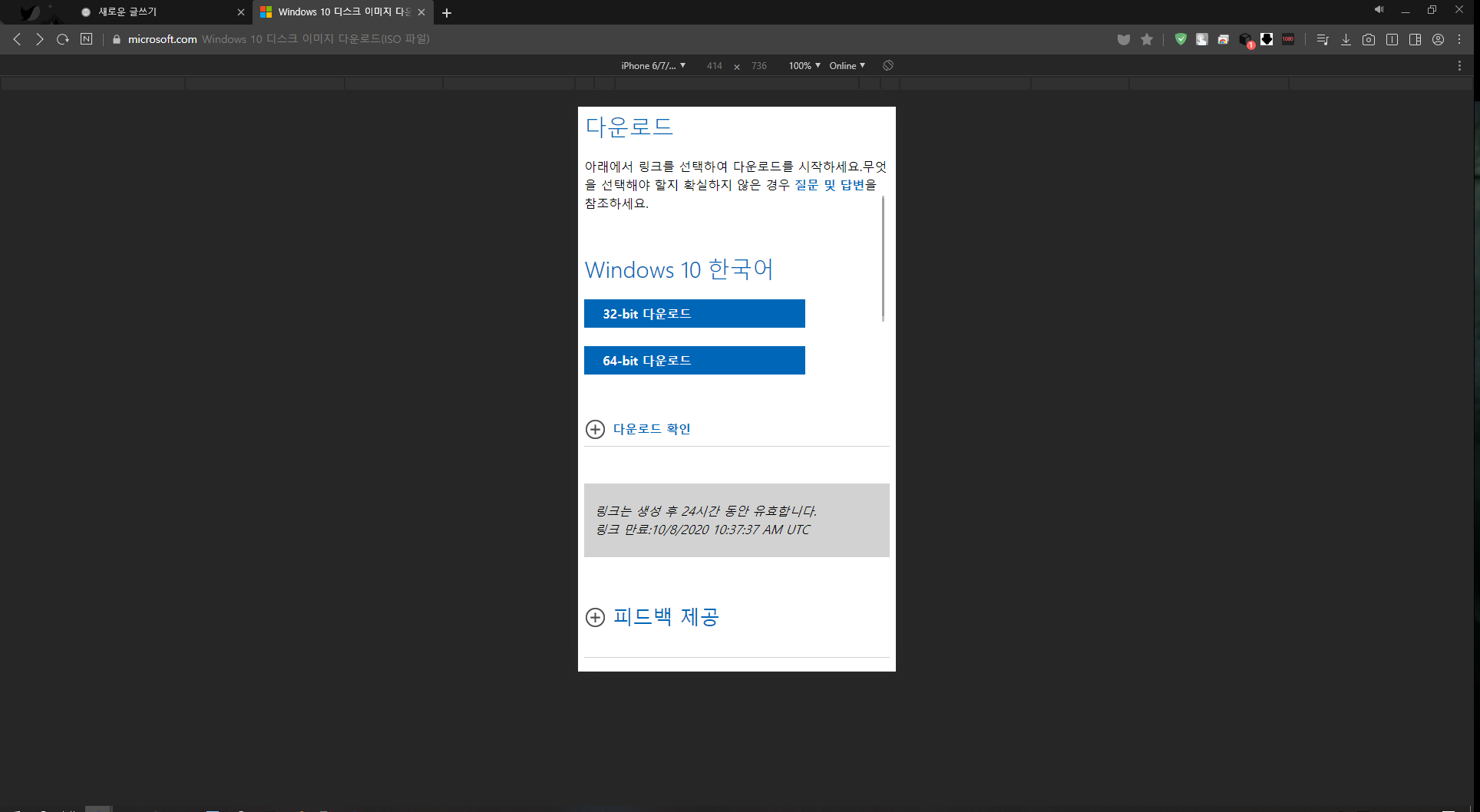Click the Windows 10 한국어 heading
The image size is (1480, 812).
[x=679, y=269]
